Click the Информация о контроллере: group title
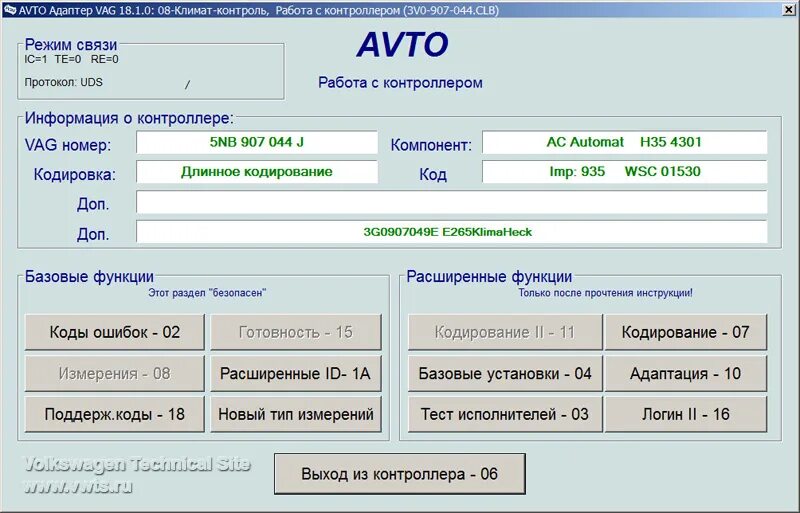The height and width of the screenshot is (513, 800). tap(129, 118)
